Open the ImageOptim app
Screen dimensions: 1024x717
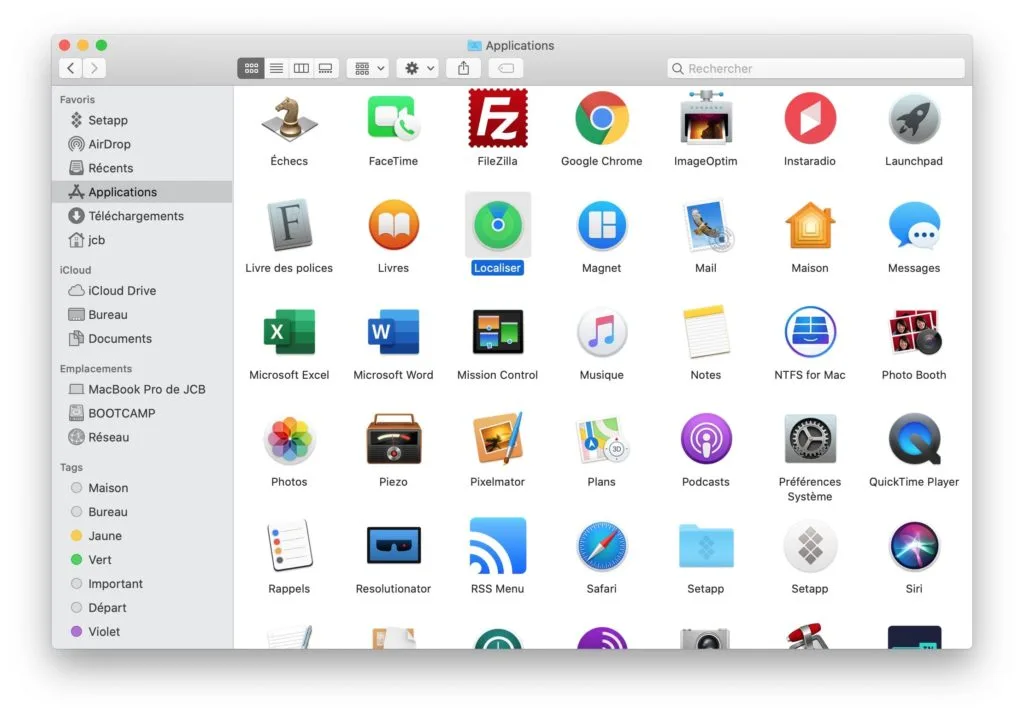[705, 118]
